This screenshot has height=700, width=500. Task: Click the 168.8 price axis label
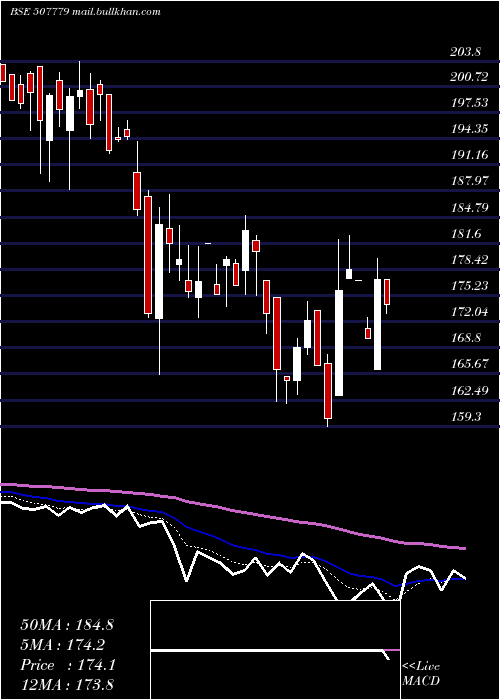466,338
